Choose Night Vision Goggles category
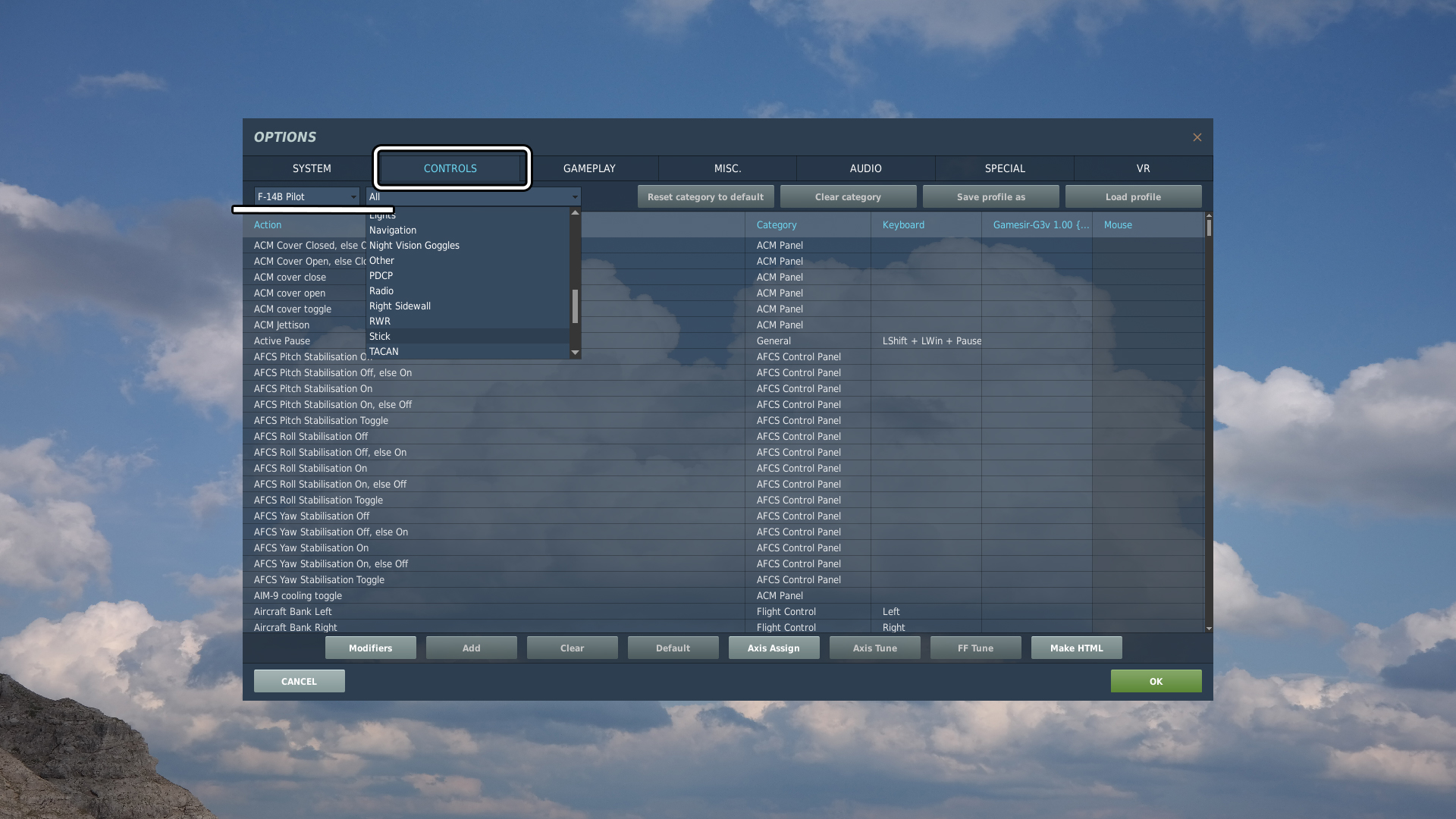Image resolution: width=1456 pixels, height=819 pixels. (414, 246)
